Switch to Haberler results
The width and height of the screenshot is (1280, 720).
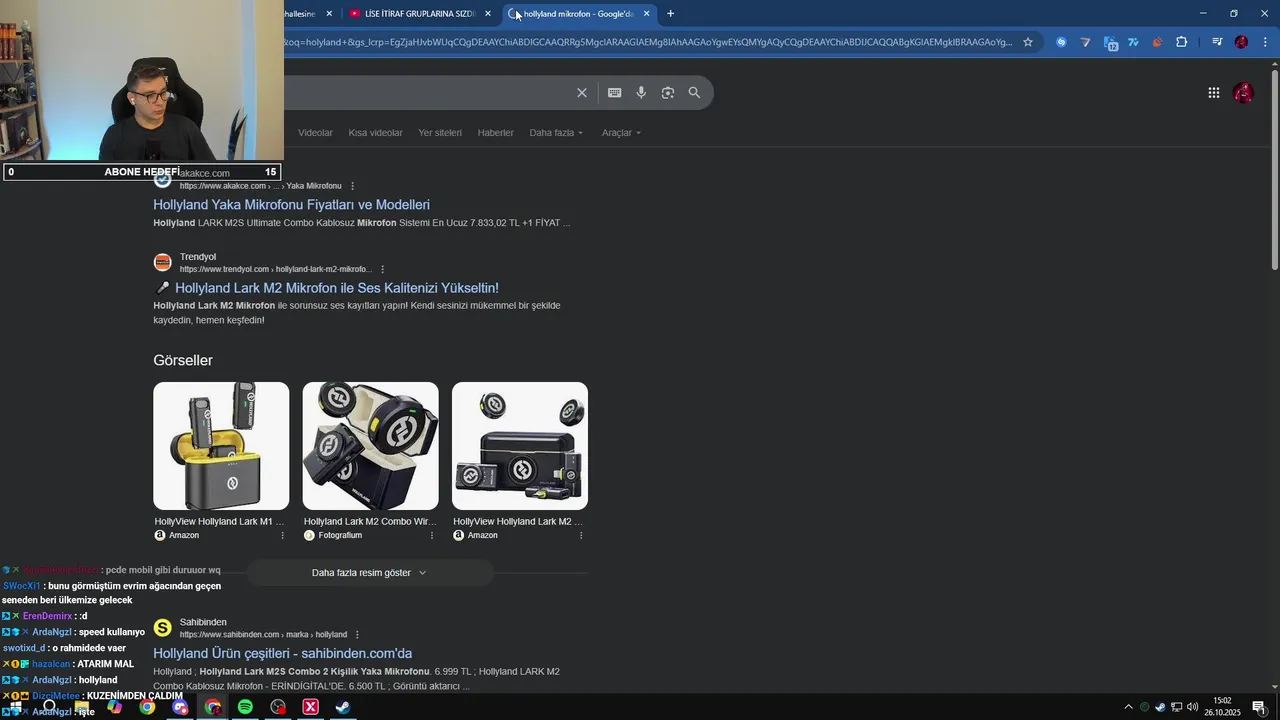495,133
